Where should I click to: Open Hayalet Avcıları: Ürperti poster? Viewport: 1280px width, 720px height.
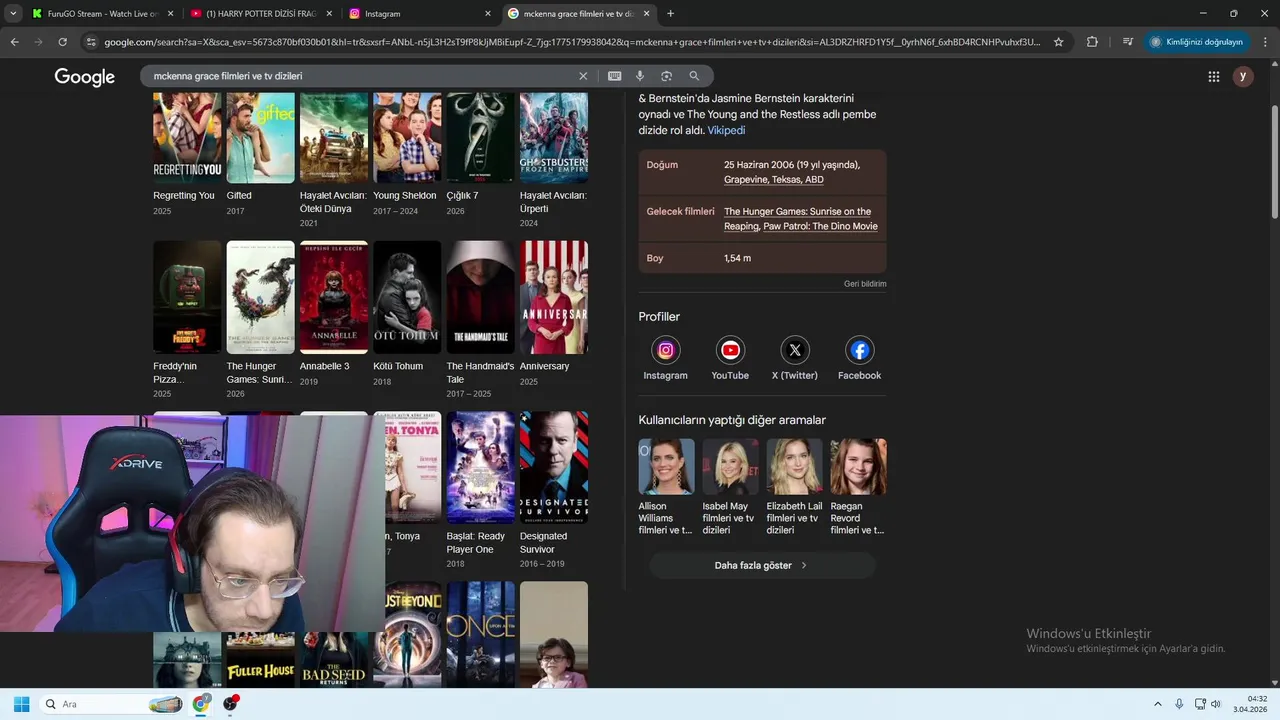click(x=553, y=138)
